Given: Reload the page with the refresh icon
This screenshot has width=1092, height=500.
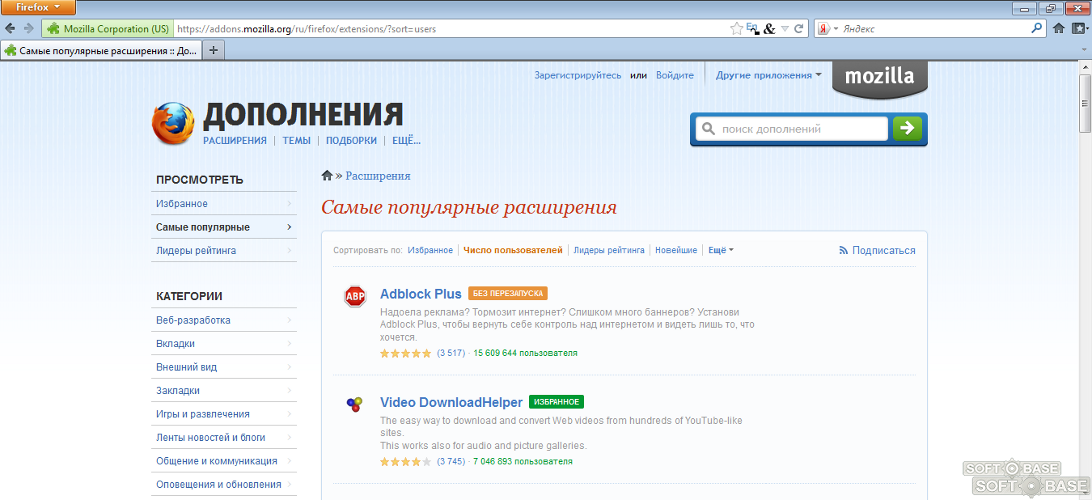Looking at the screenshot, I should point(799,29).
